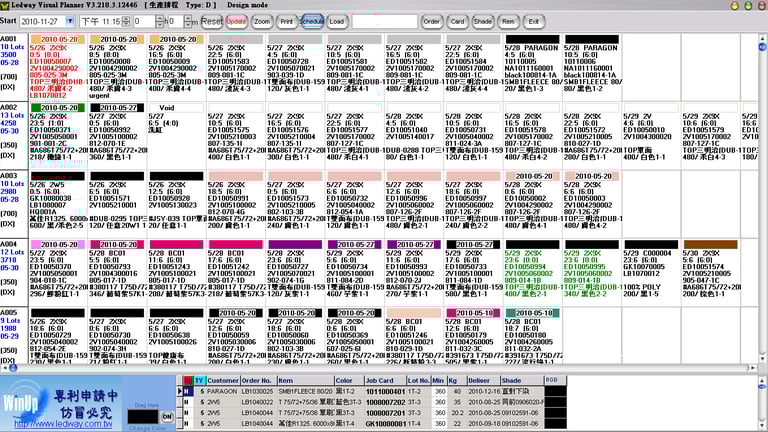Click the minutes spinner before the m label

188,22
